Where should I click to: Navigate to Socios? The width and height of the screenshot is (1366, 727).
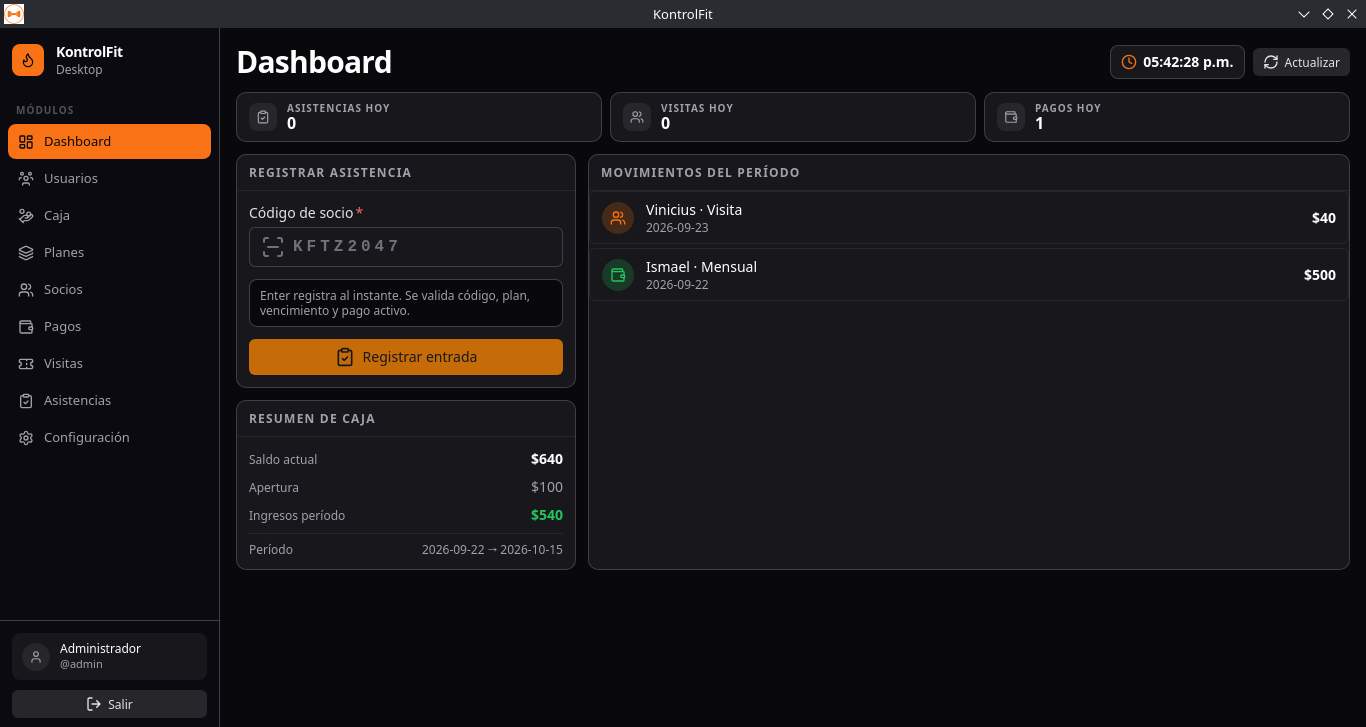[x=110, y=290]
